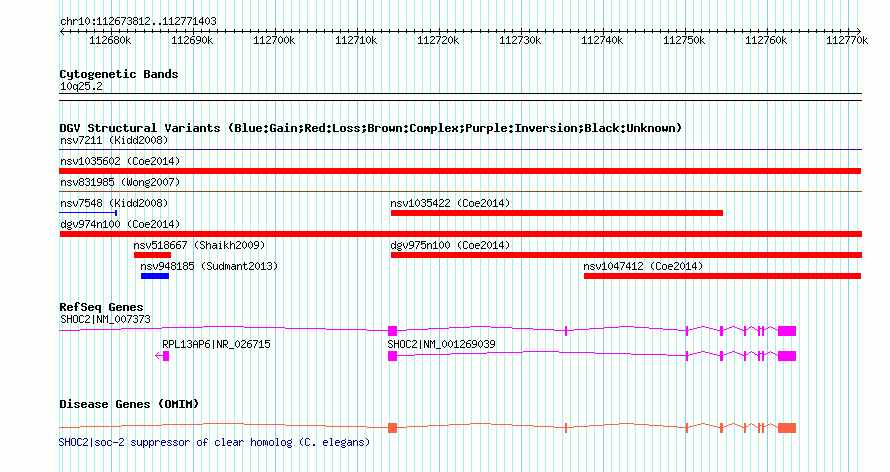Open the nsv1035422 (Coe2014) red bar

(x=557, y=213)
